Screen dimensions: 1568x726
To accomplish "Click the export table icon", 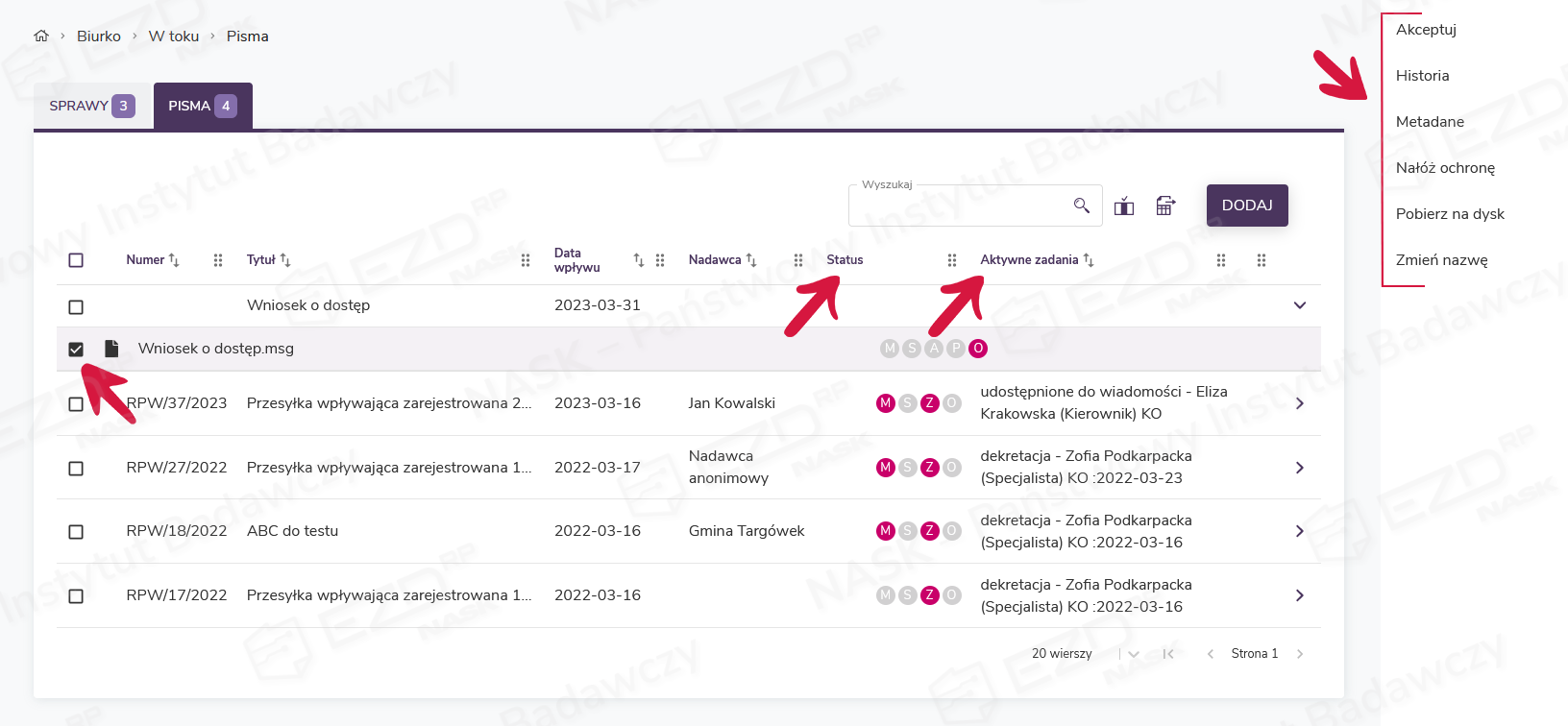I will [1165, 206].
